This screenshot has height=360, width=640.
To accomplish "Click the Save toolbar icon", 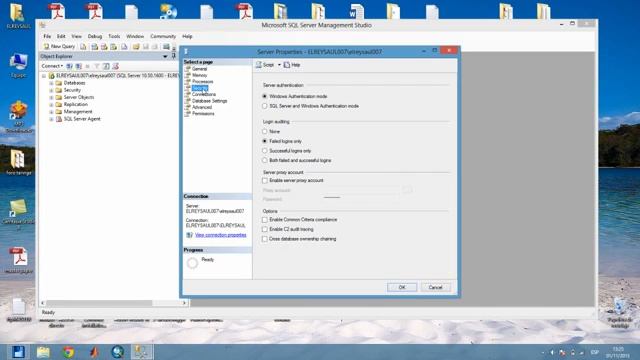I will (x=146, y=47).
